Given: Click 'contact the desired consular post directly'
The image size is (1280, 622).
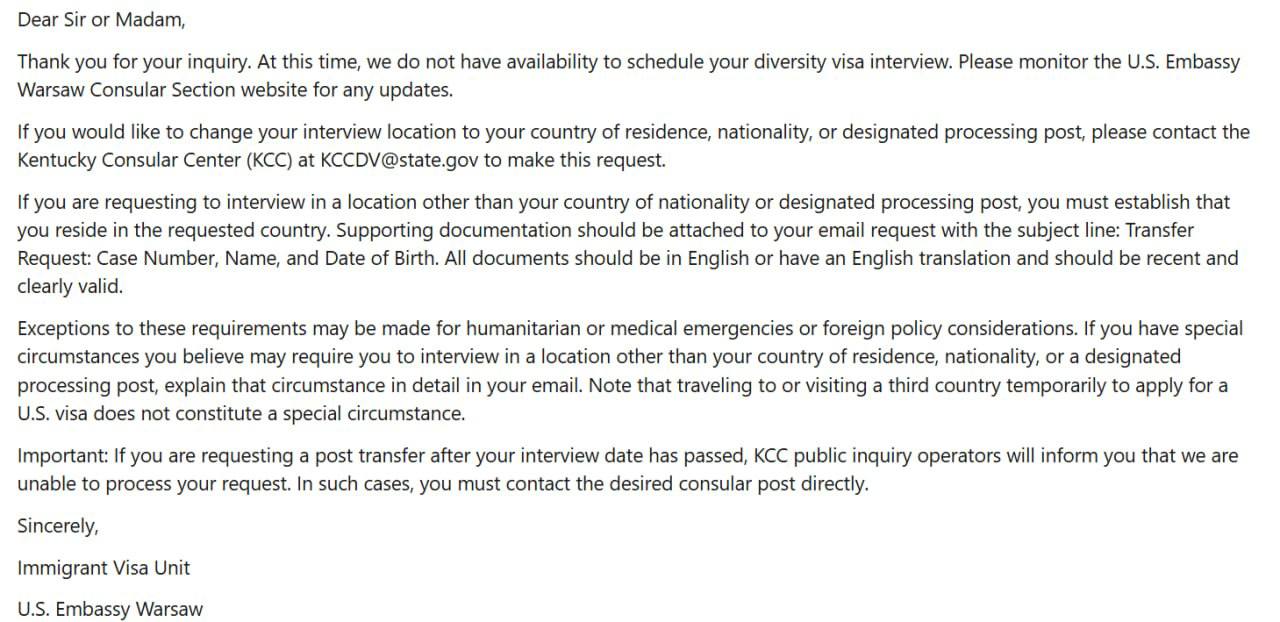Looking at the screenshot, I should point(701,484).
